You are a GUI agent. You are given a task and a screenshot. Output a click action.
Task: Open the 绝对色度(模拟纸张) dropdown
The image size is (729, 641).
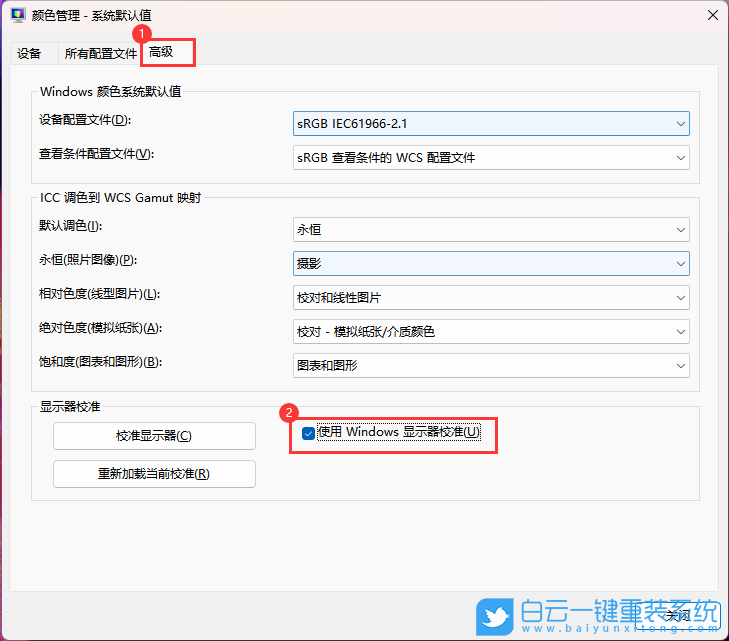pyautogui.click(x=490, y=331)
